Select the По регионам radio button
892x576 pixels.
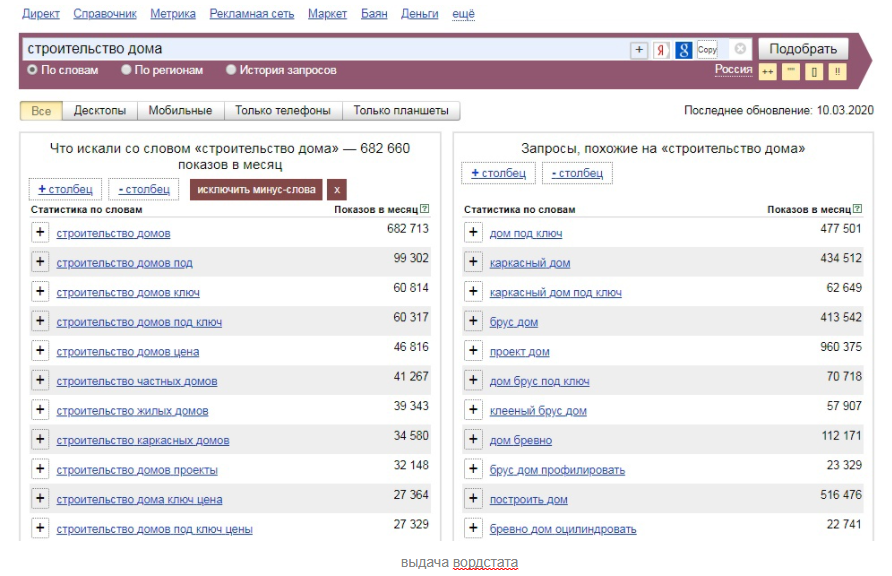126,69
